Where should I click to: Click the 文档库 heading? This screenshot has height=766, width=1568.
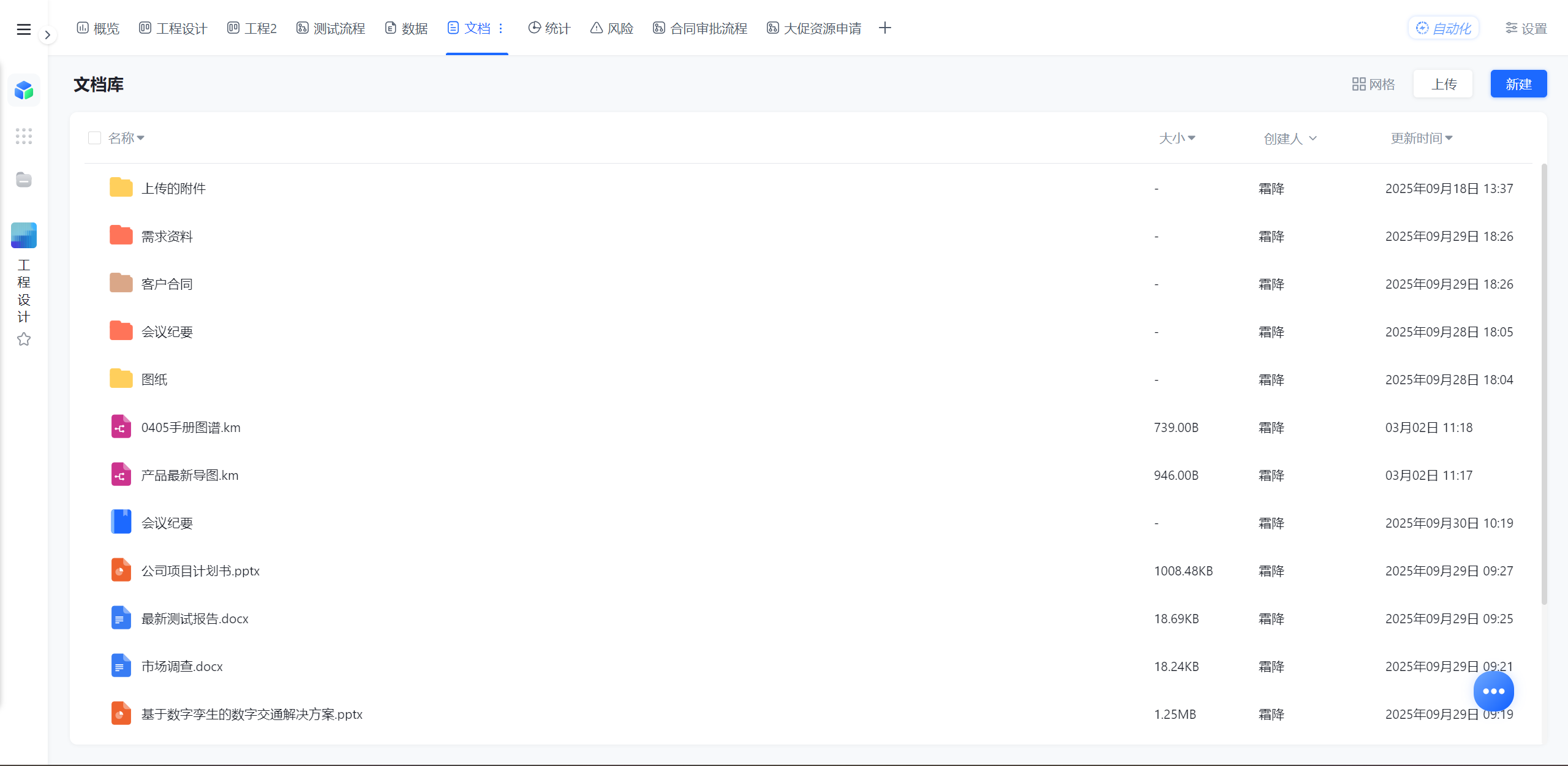tap(99, 84)
